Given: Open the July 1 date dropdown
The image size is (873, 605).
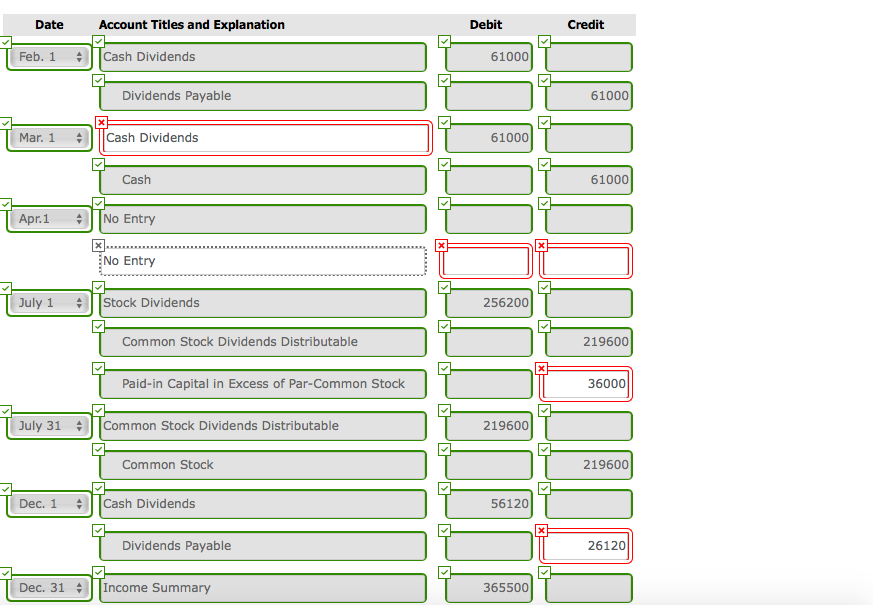Looking at the screenshot, I should pyautogui.click(x=50, y=303).
